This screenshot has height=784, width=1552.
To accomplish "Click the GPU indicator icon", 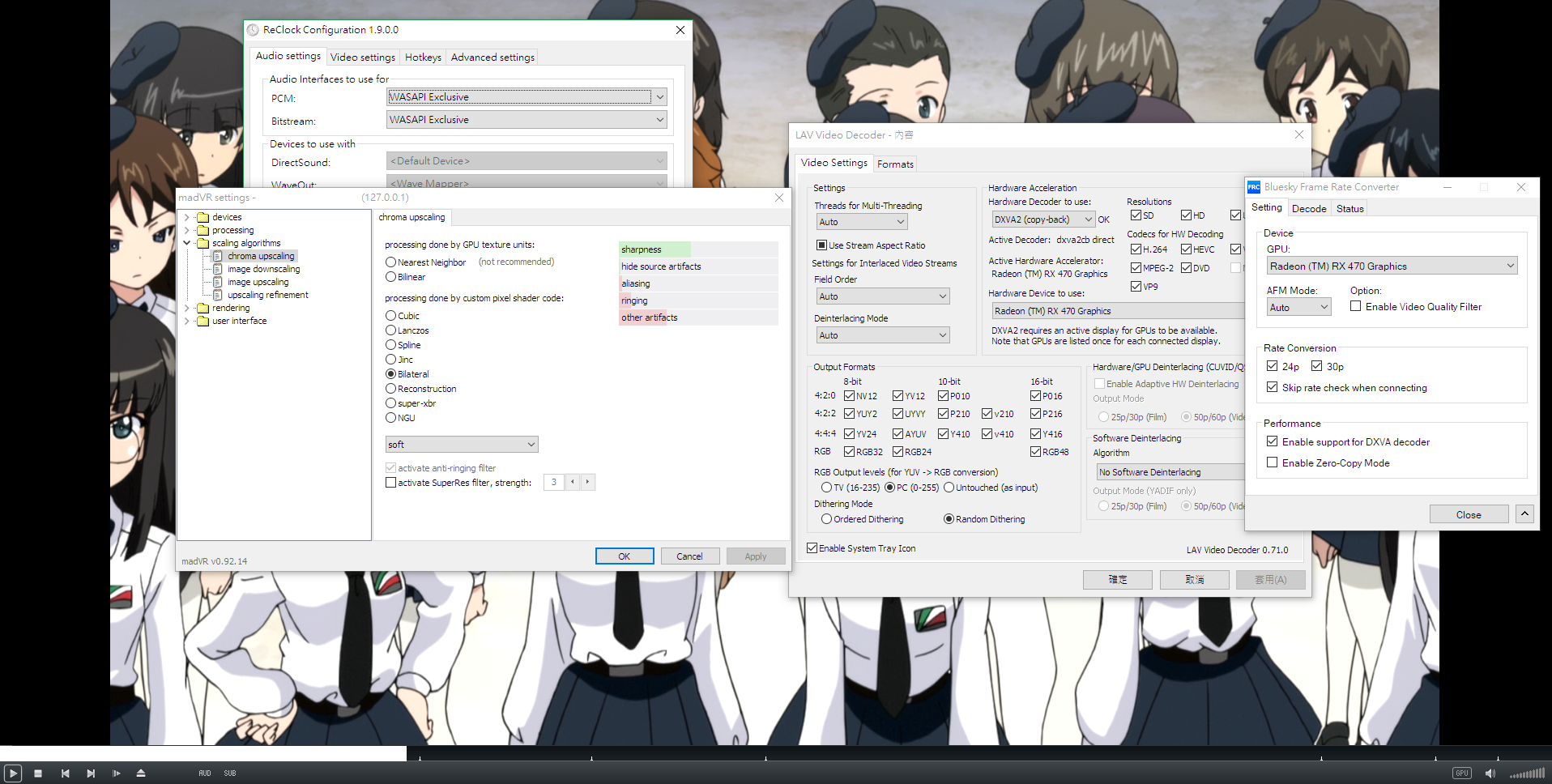I will click(1462, 773).
